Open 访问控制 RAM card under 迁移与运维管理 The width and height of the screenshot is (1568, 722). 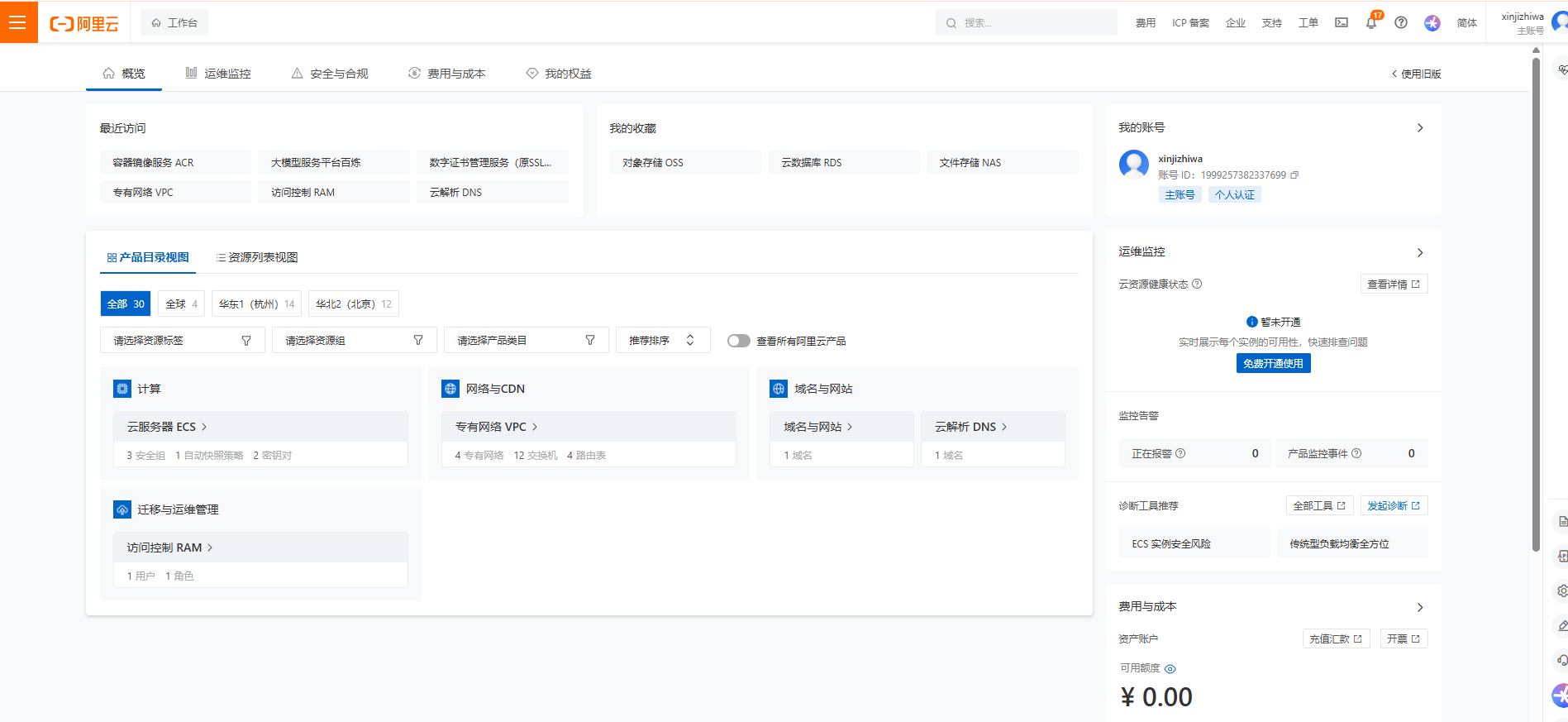coord(260,547)
